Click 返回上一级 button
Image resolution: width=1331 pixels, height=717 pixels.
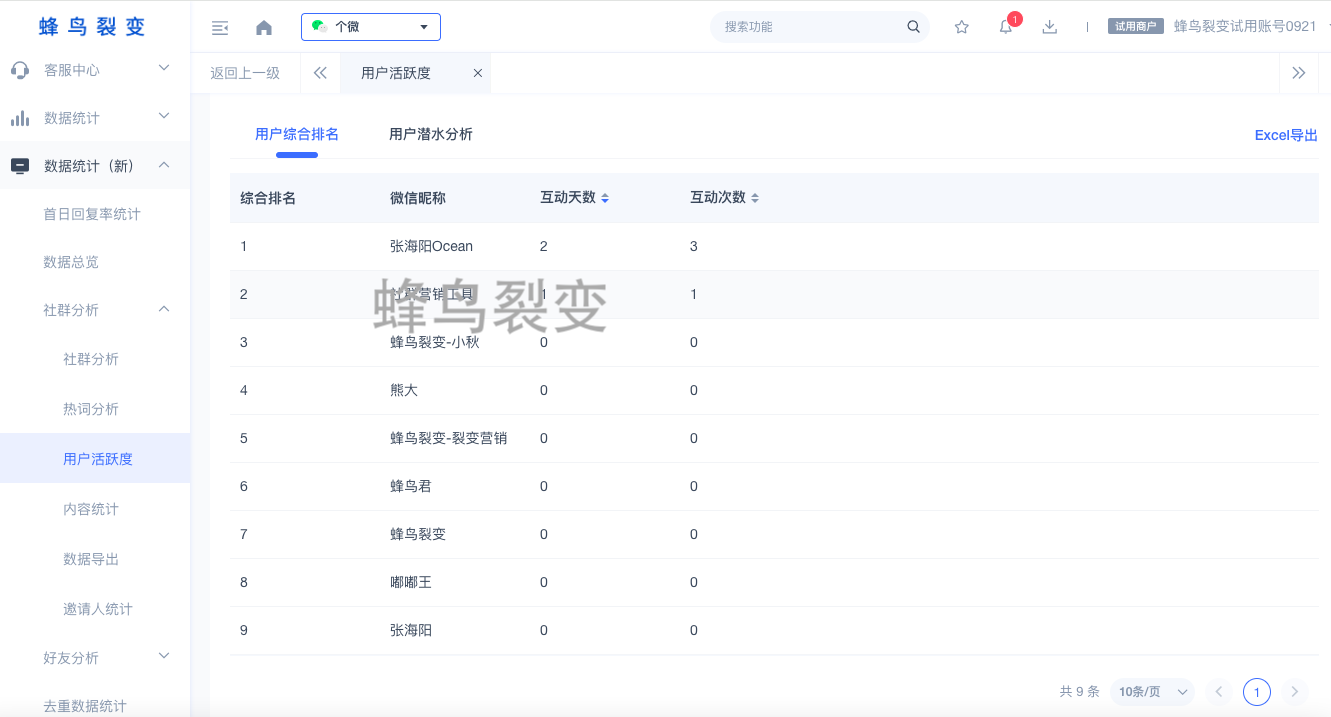(x=245, y=73)
